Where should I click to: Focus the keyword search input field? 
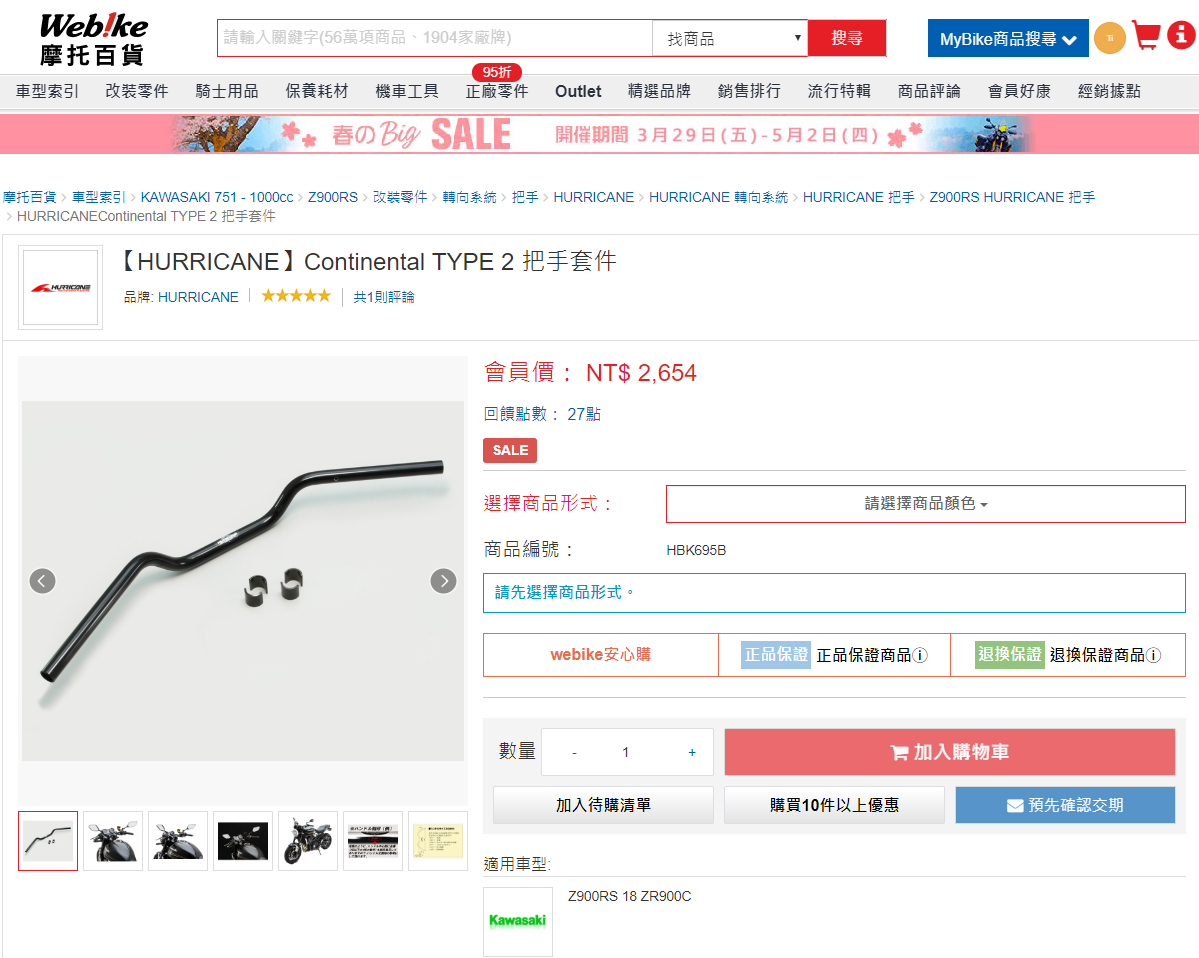[x=435, y=37]
